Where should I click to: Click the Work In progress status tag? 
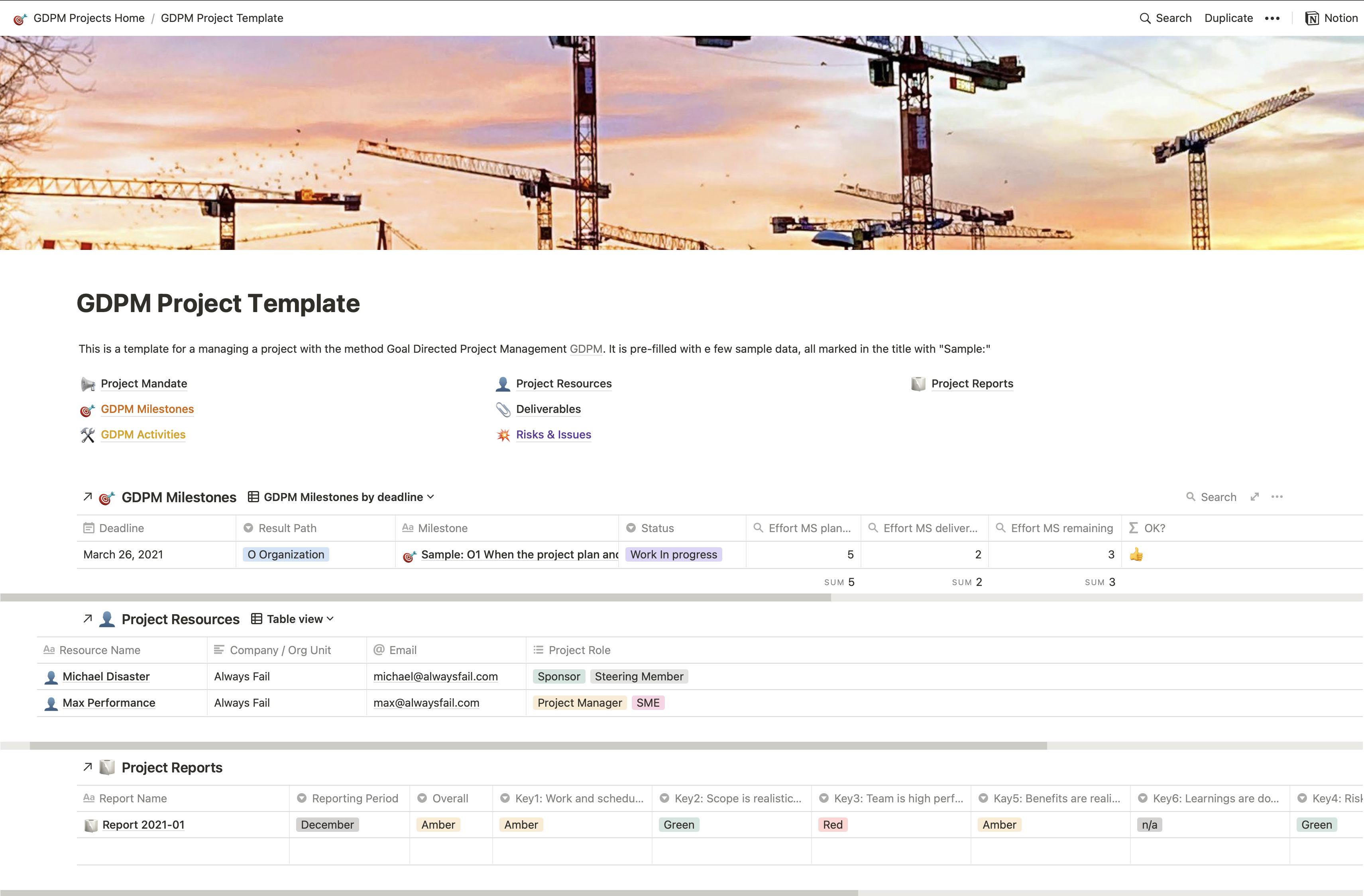pyautogui.click(x=673, y=554)
